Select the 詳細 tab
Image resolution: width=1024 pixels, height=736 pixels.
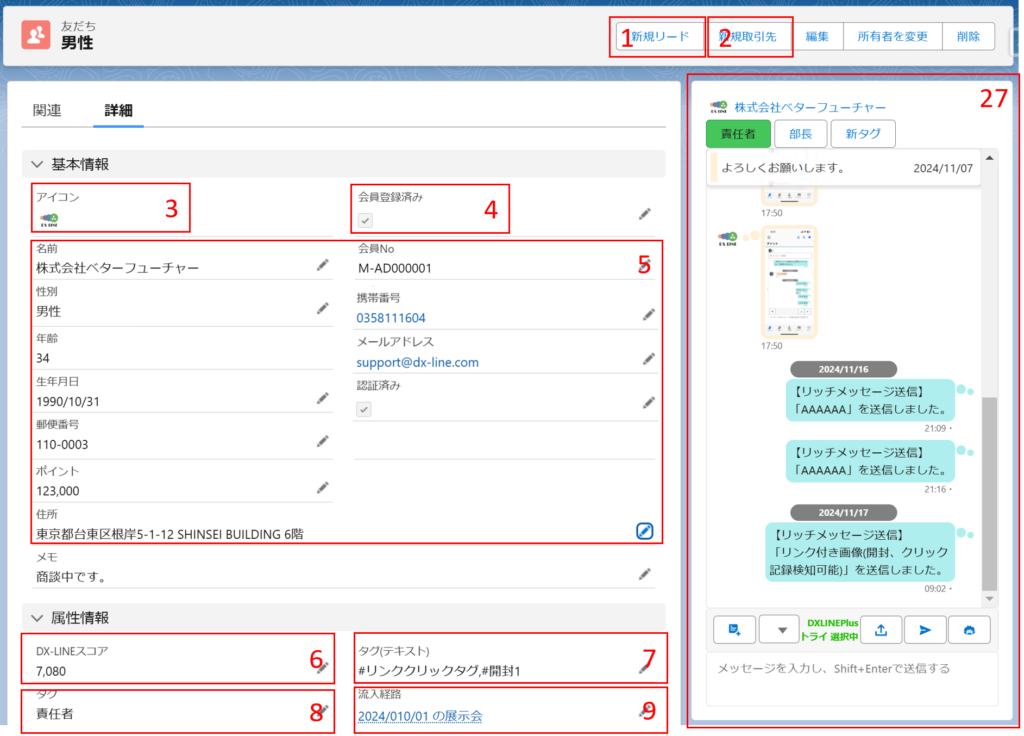119,110
